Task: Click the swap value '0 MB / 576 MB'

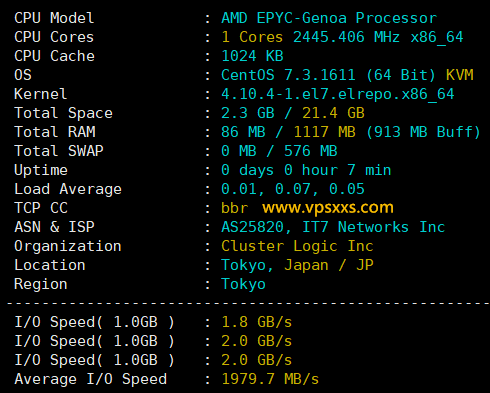Action: pos(279,151)
